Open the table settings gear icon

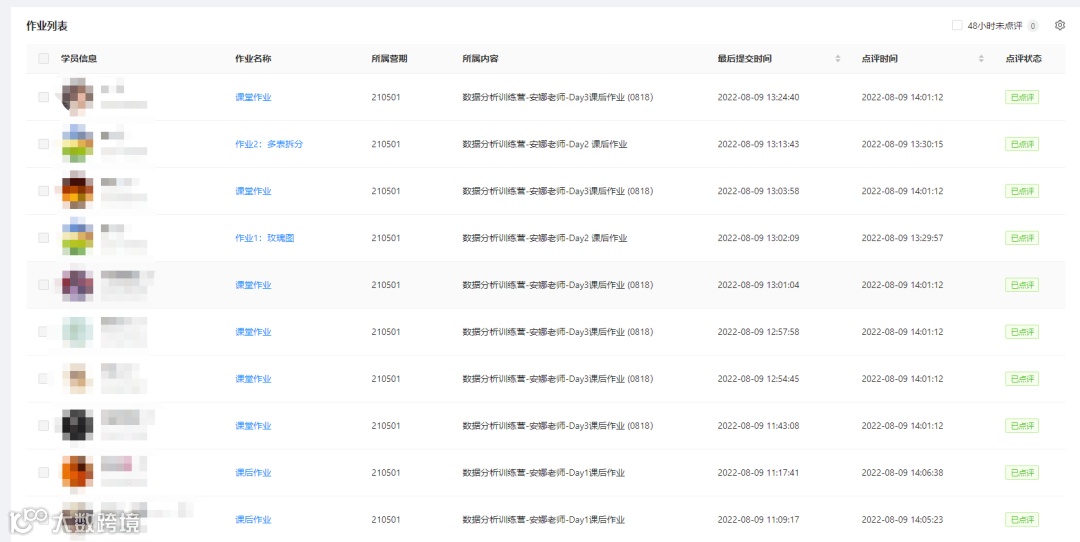(1059, 25)
